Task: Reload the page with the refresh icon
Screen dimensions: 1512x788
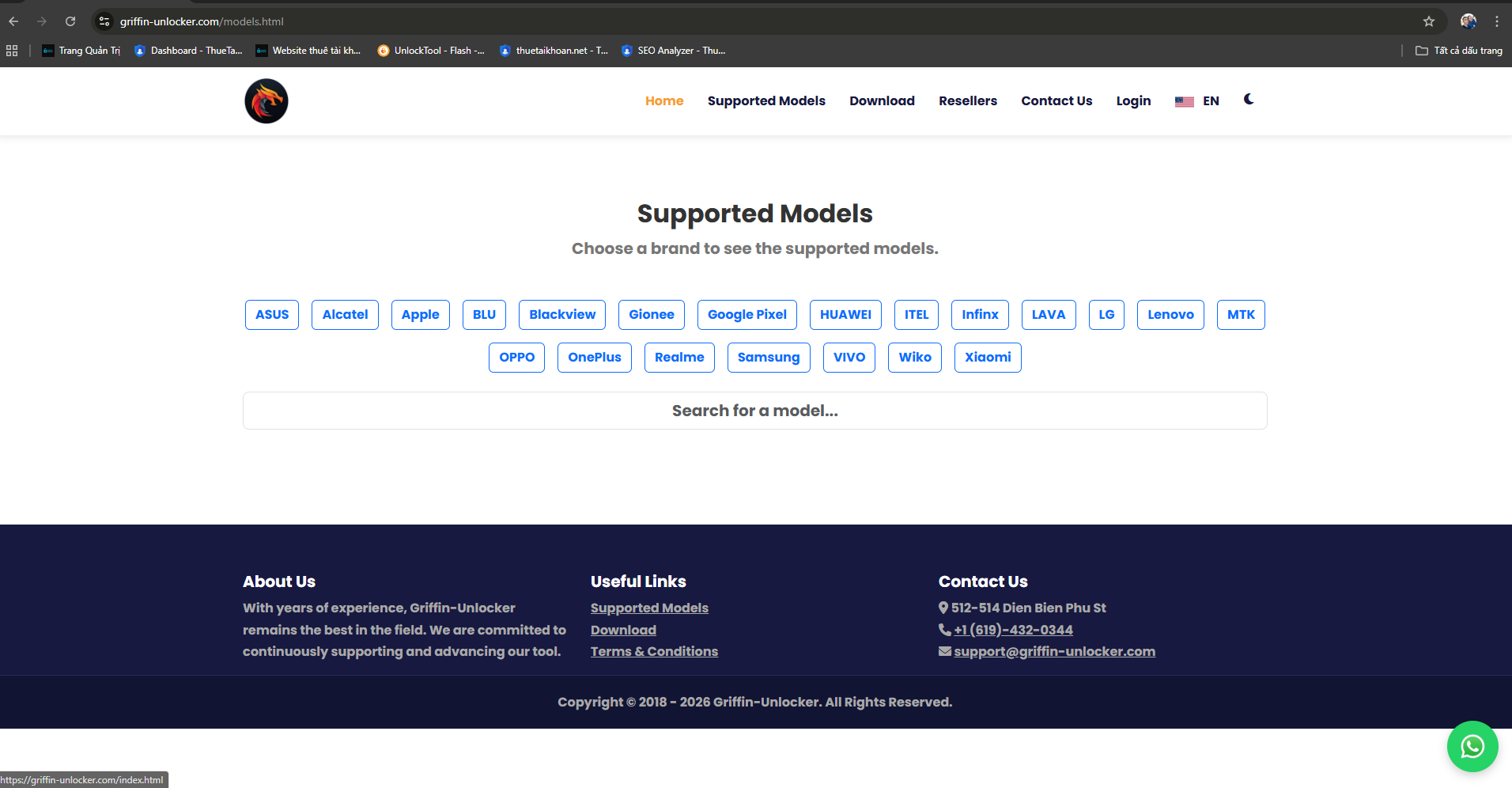Action: click(70, 21)
